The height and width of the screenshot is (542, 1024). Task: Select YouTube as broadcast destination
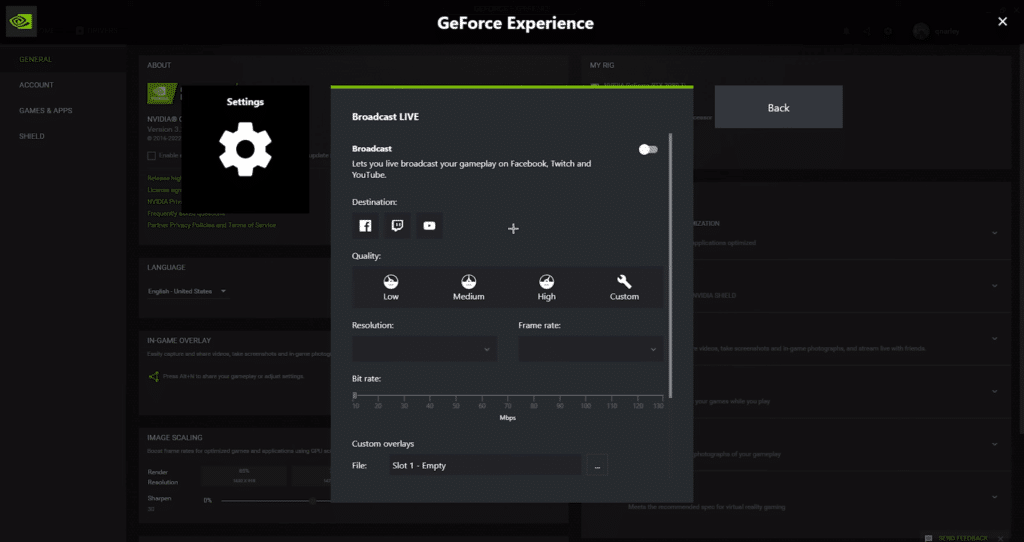pos(429,226)
